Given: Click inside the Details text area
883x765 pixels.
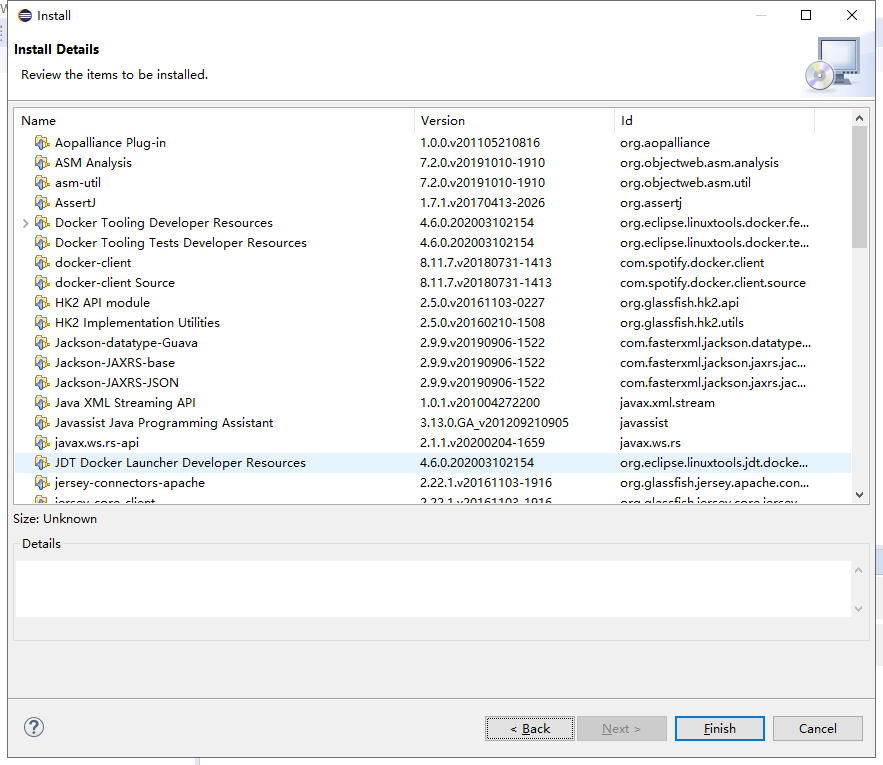Looking at the screenshot, I should (x=433, y=589).
